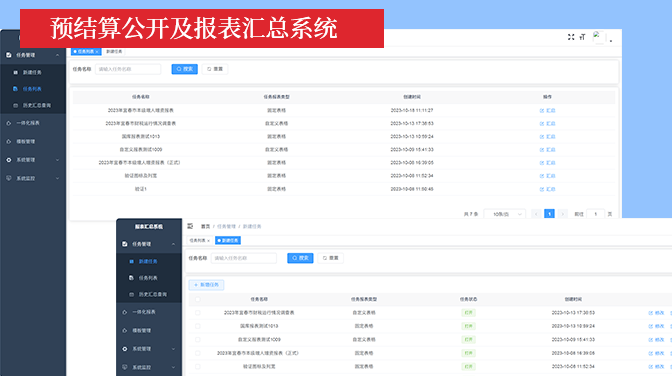Select page 1 in pagination
672x376 pixels.
[549, 214]
